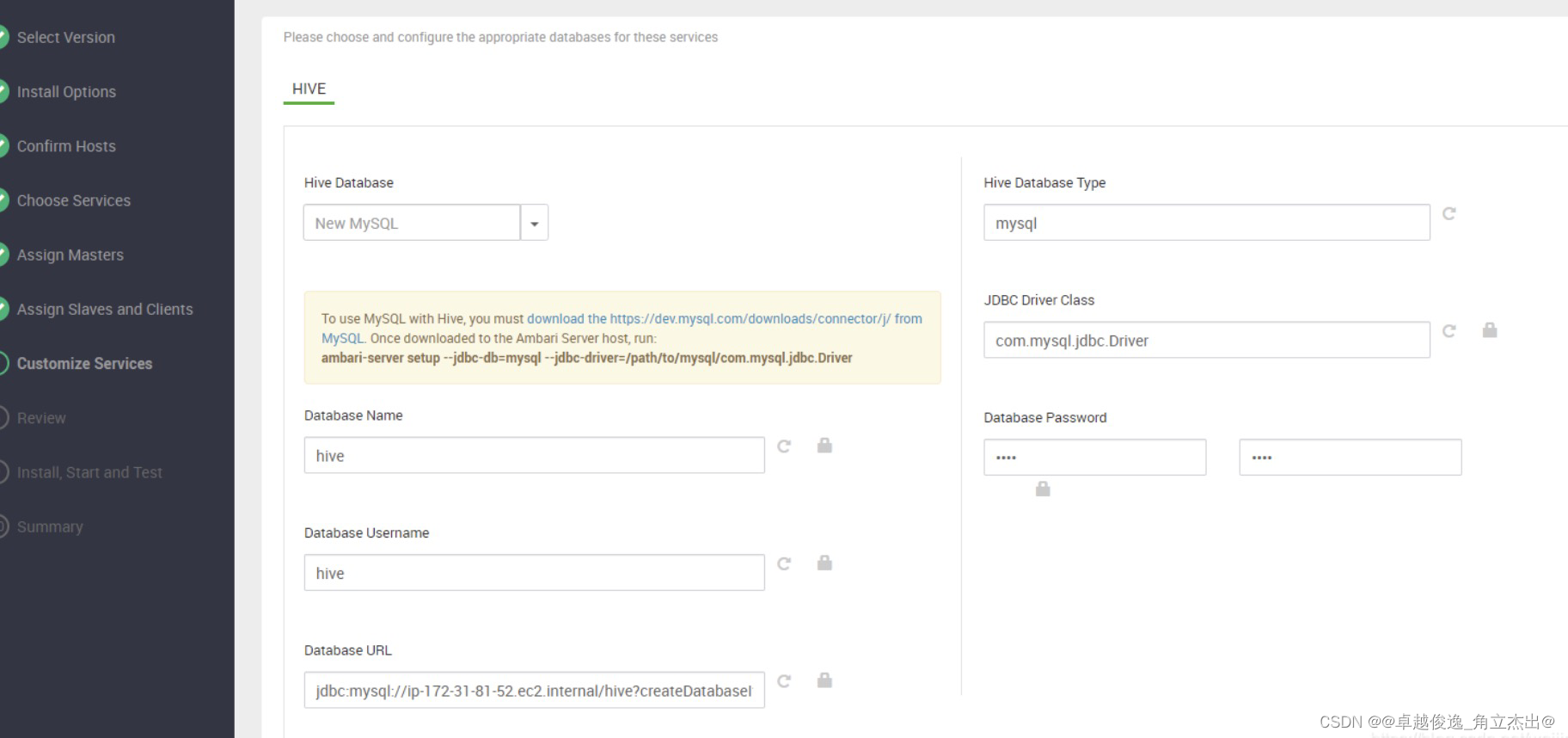Click the Database Password label
Viewport: 1568px width, 738px height.
[1045, 417]
